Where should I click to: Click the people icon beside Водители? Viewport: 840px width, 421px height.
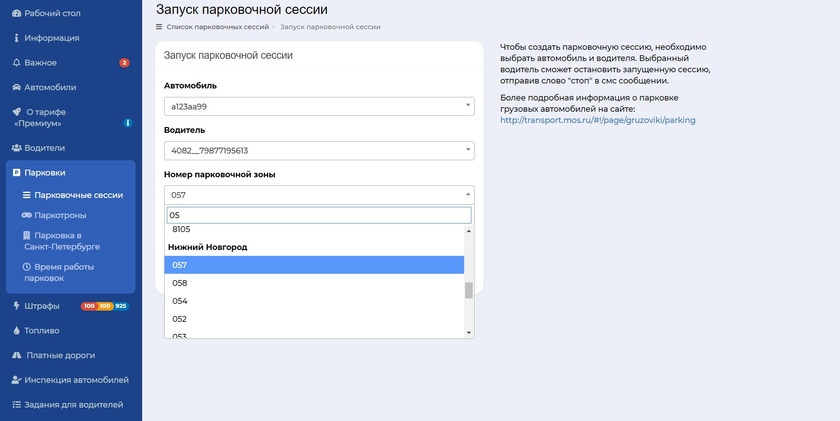point(16,148)
